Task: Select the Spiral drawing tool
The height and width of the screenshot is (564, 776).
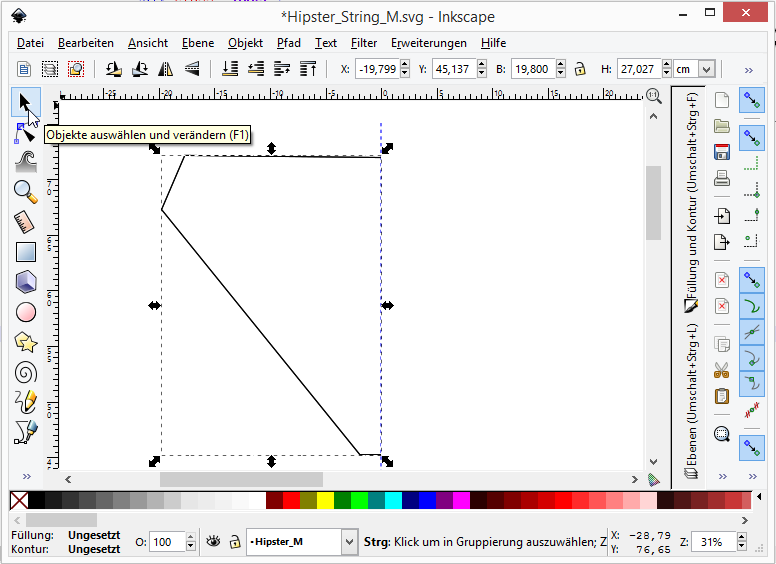Action: [26, 372]
